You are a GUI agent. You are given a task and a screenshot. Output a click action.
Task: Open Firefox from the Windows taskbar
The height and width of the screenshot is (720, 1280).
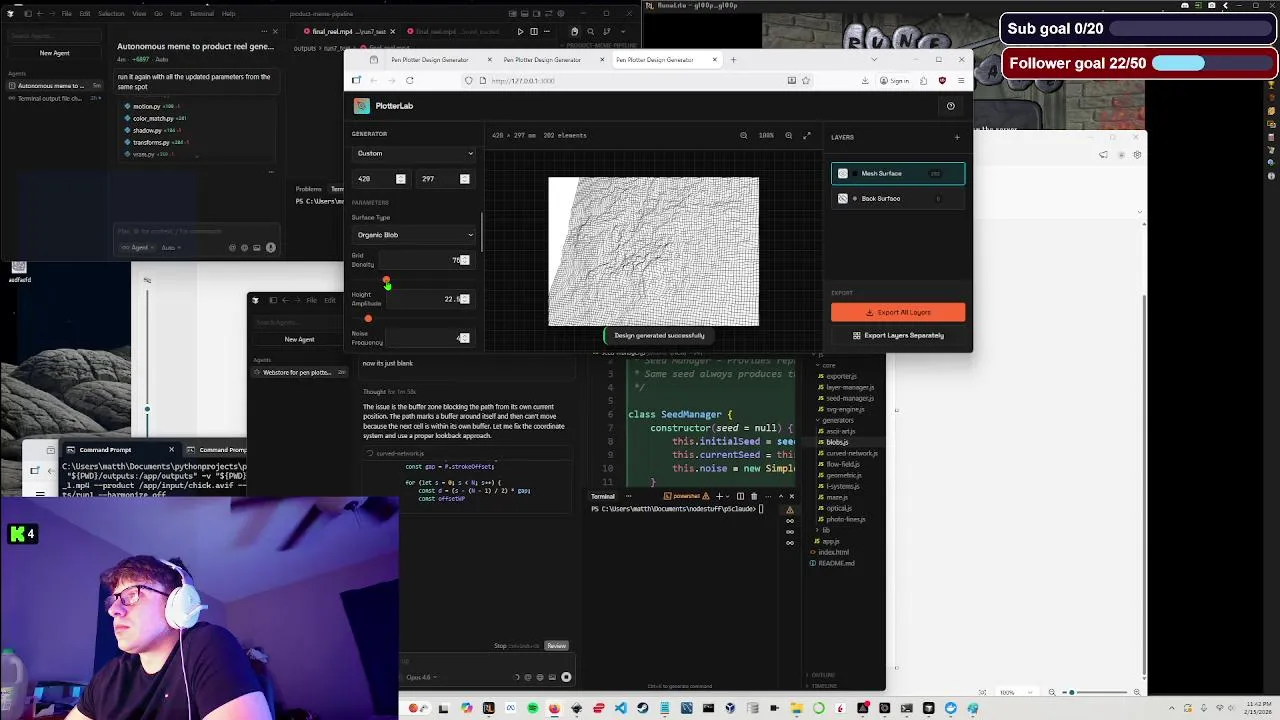click(554, 709)
